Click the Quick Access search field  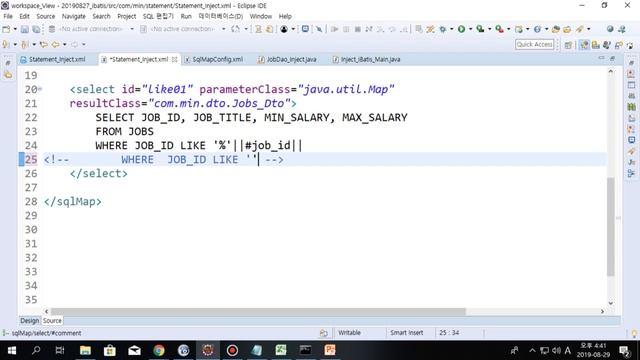[534, 44]
